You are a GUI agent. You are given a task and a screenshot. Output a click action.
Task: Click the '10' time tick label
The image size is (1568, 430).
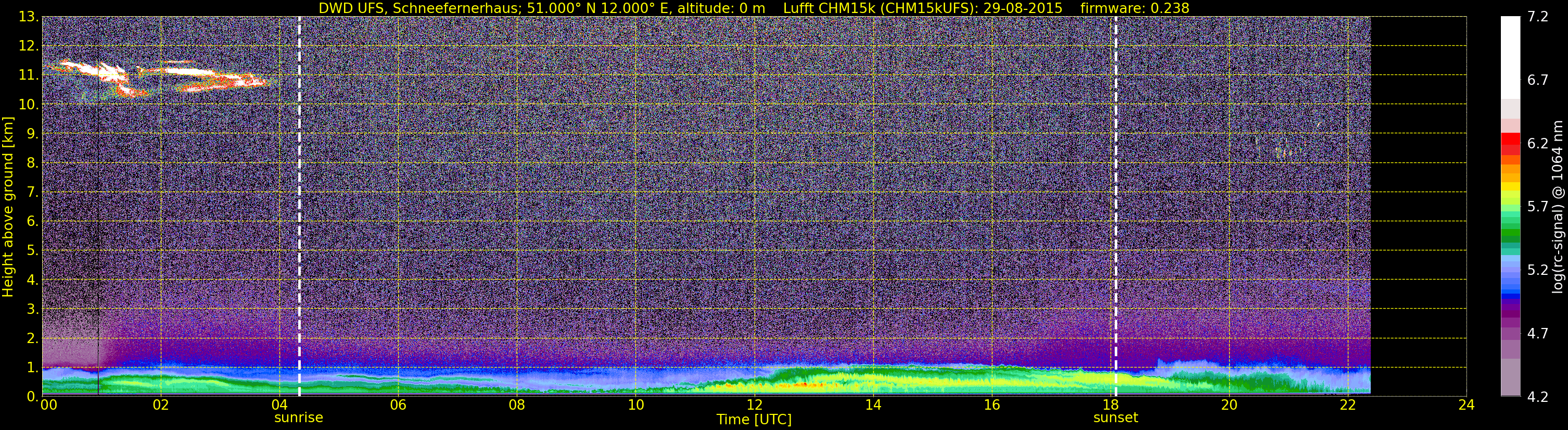tap(635, 405)
